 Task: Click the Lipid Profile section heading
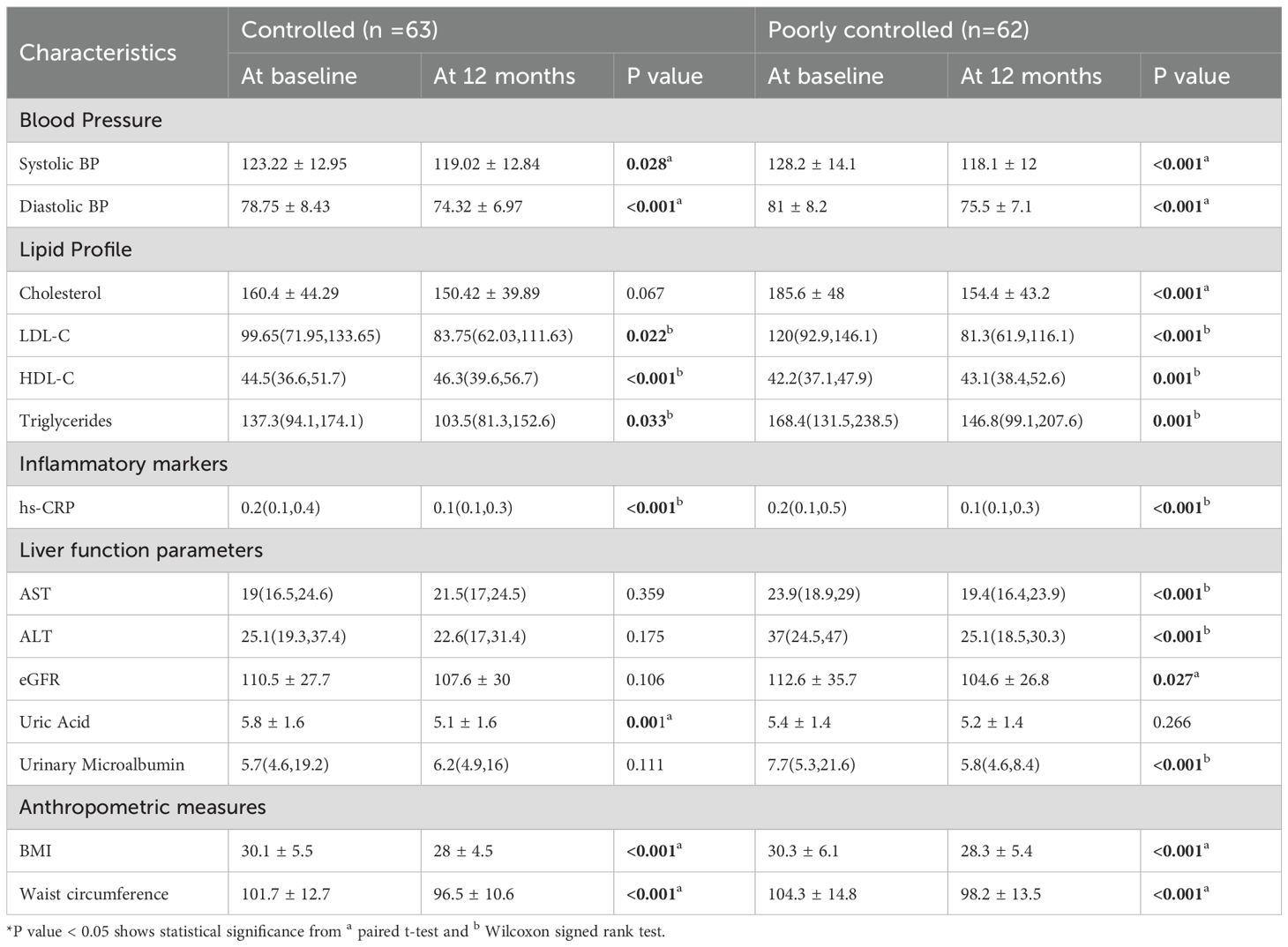point(76,250)
